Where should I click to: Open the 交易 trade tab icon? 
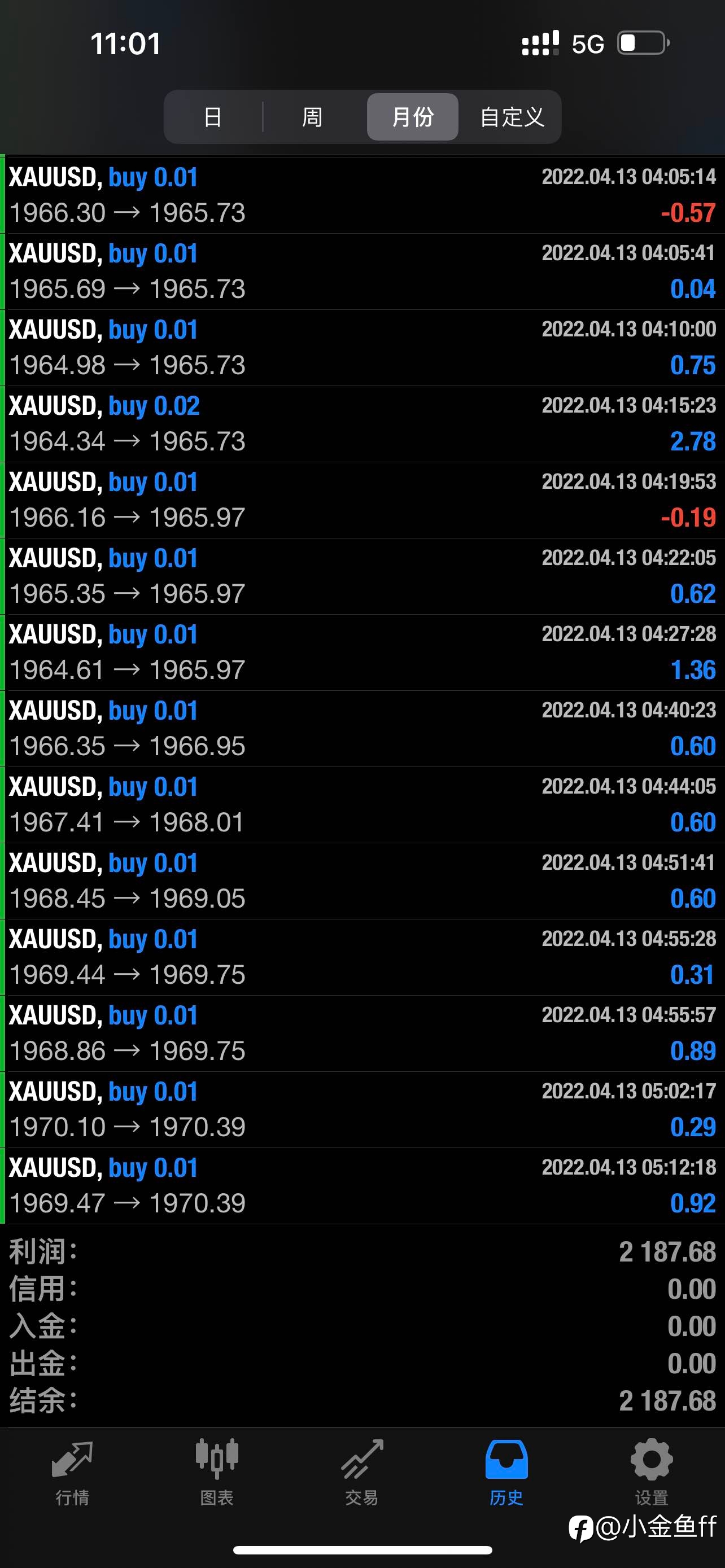pos(361,1460)
